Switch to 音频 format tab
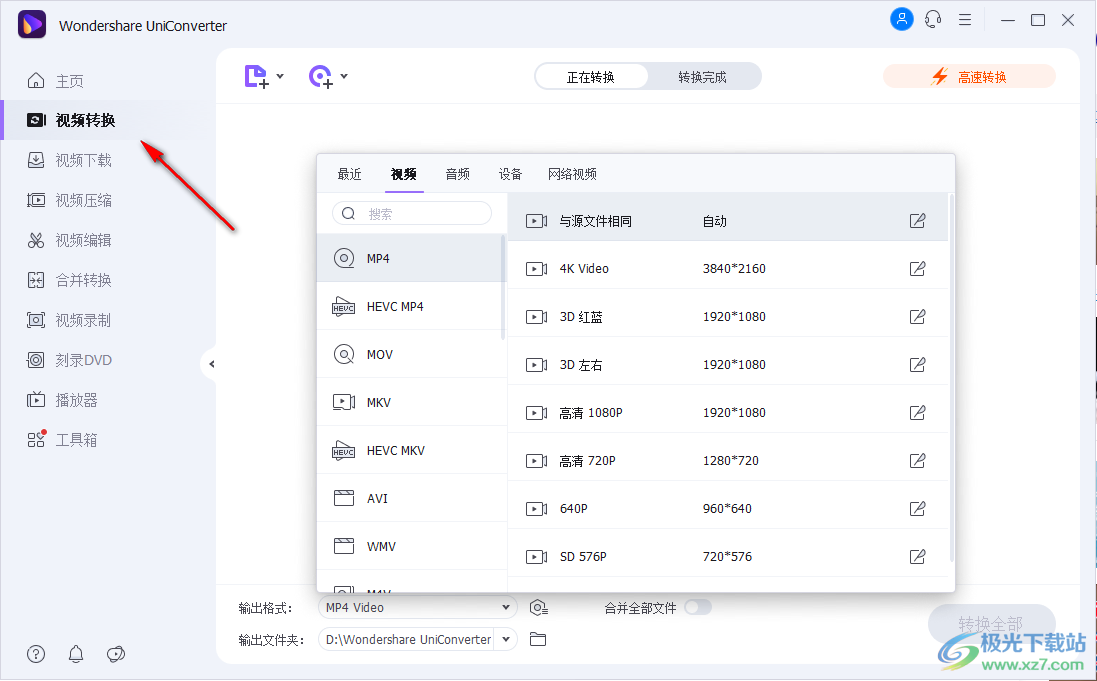Viewport: 1097px width, 681px height. point(458,174)
